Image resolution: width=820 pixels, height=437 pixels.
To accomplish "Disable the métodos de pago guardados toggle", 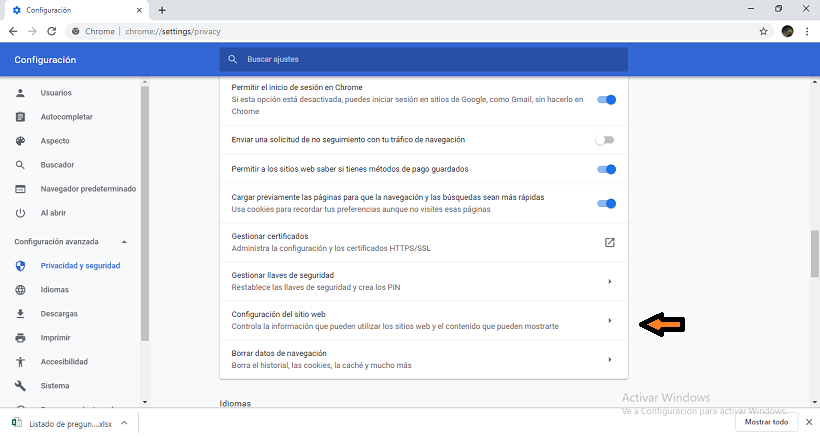I will click(x=606, y=169).
